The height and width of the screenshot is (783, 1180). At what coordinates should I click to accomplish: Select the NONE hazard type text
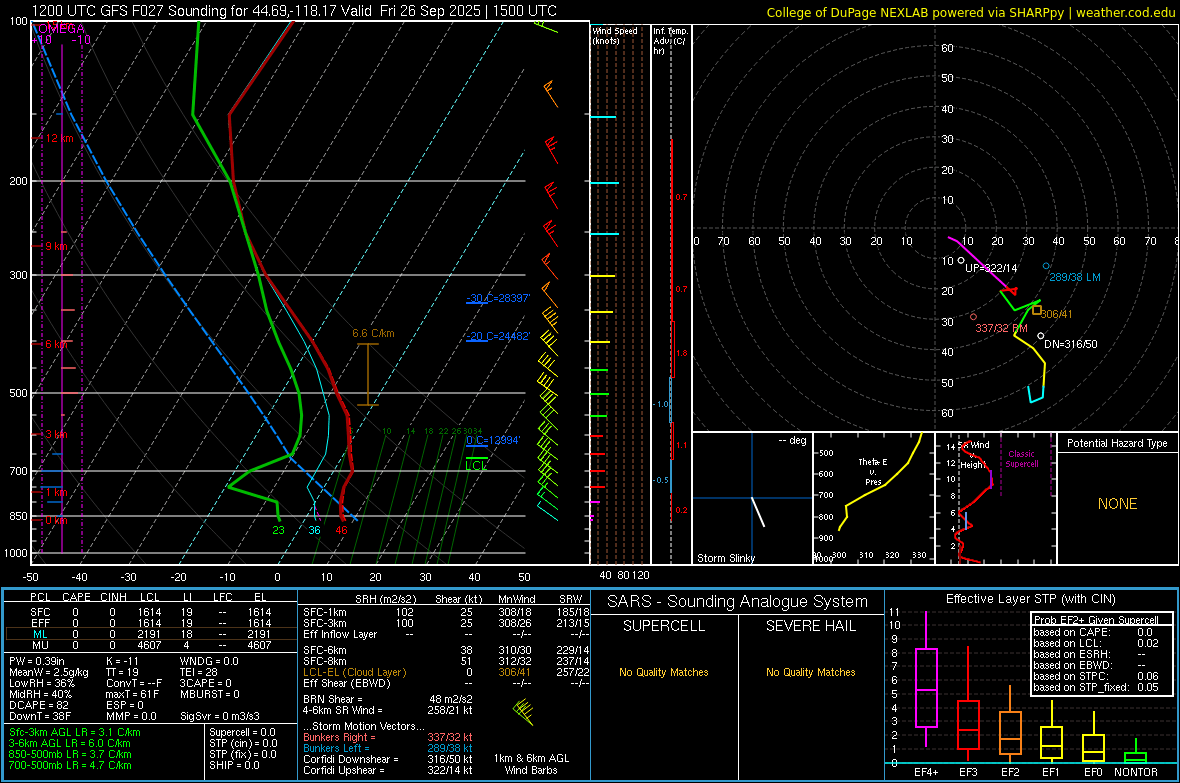1118,504
